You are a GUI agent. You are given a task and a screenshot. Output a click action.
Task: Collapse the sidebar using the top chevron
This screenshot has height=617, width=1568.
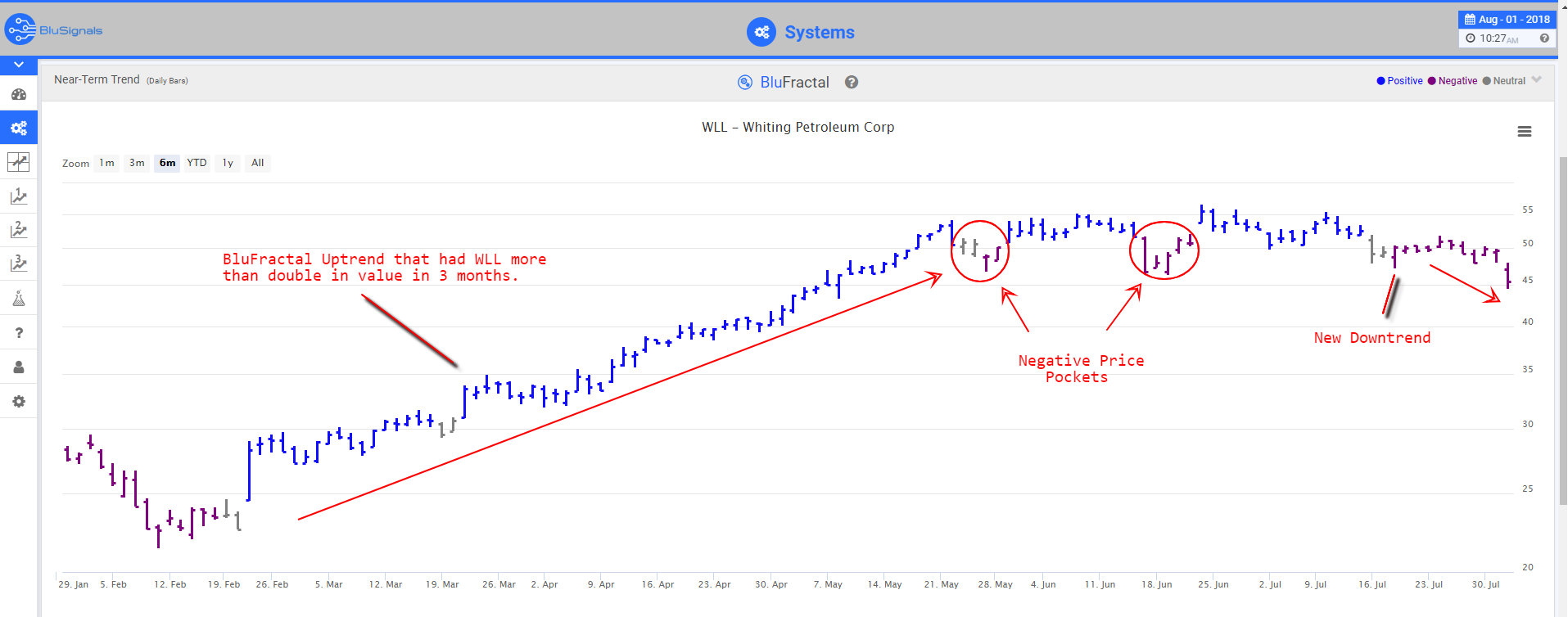(18, 65)
